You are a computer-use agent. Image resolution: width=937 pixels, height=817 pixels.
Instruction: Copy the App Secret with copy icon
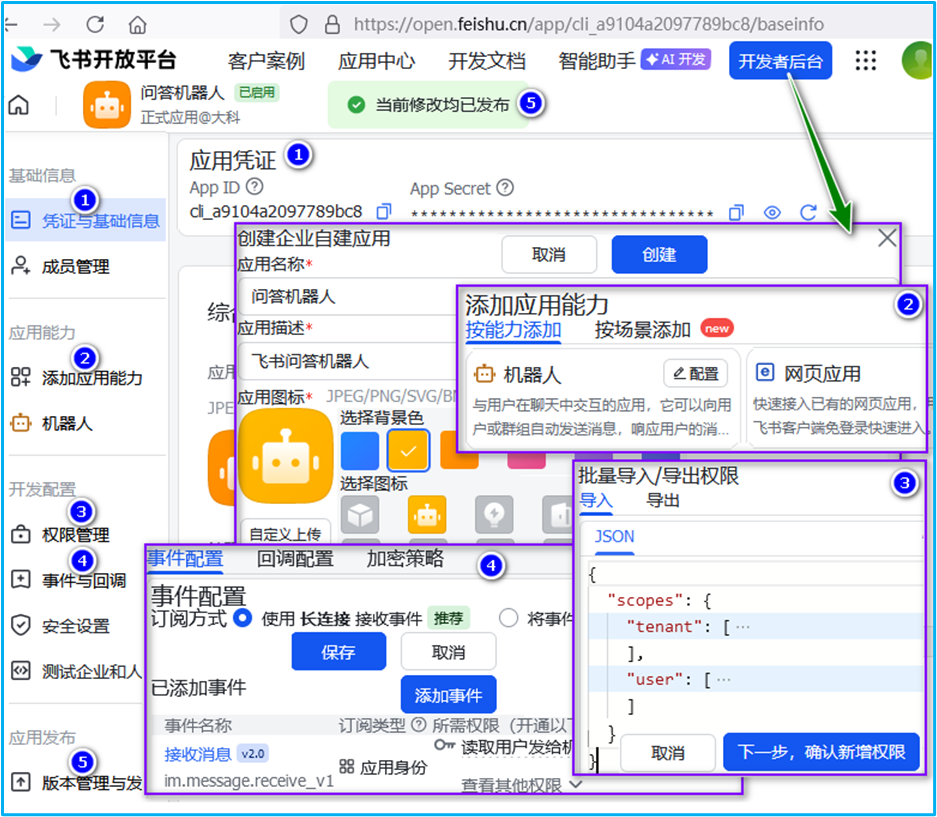click(x=736, y=212)
